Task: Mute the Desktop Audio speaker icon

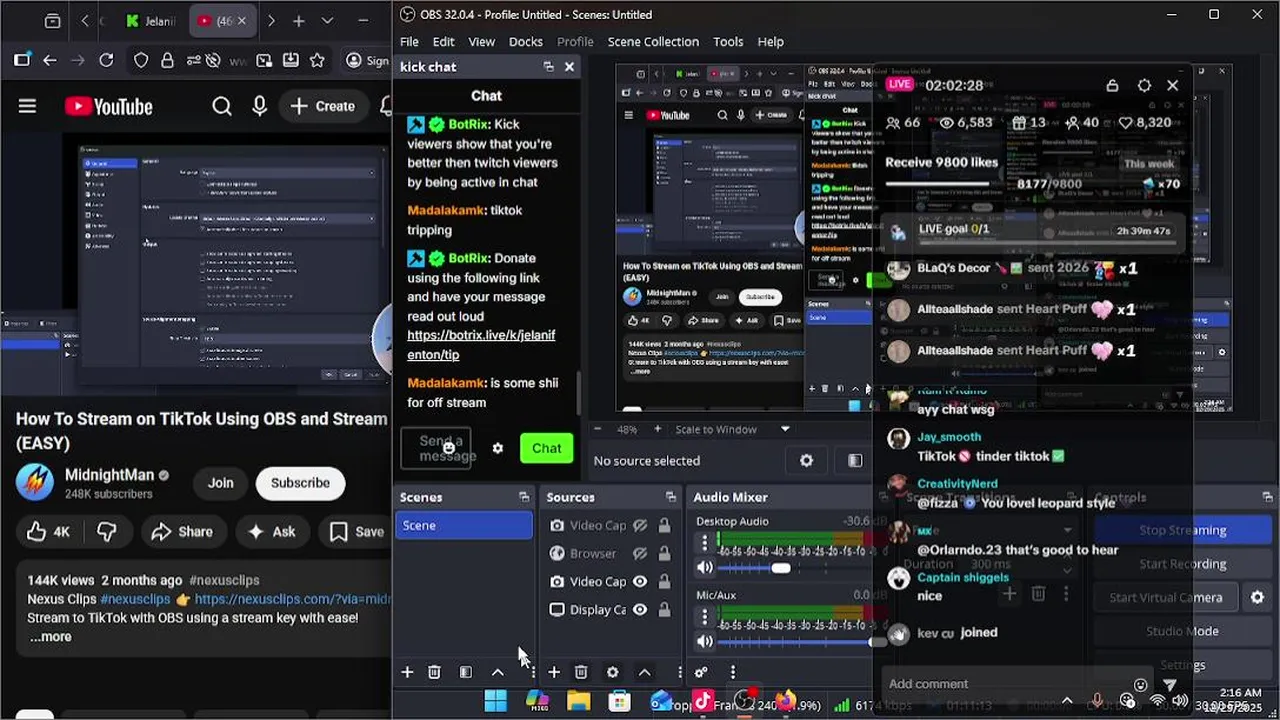Action: tap(705, 567)
